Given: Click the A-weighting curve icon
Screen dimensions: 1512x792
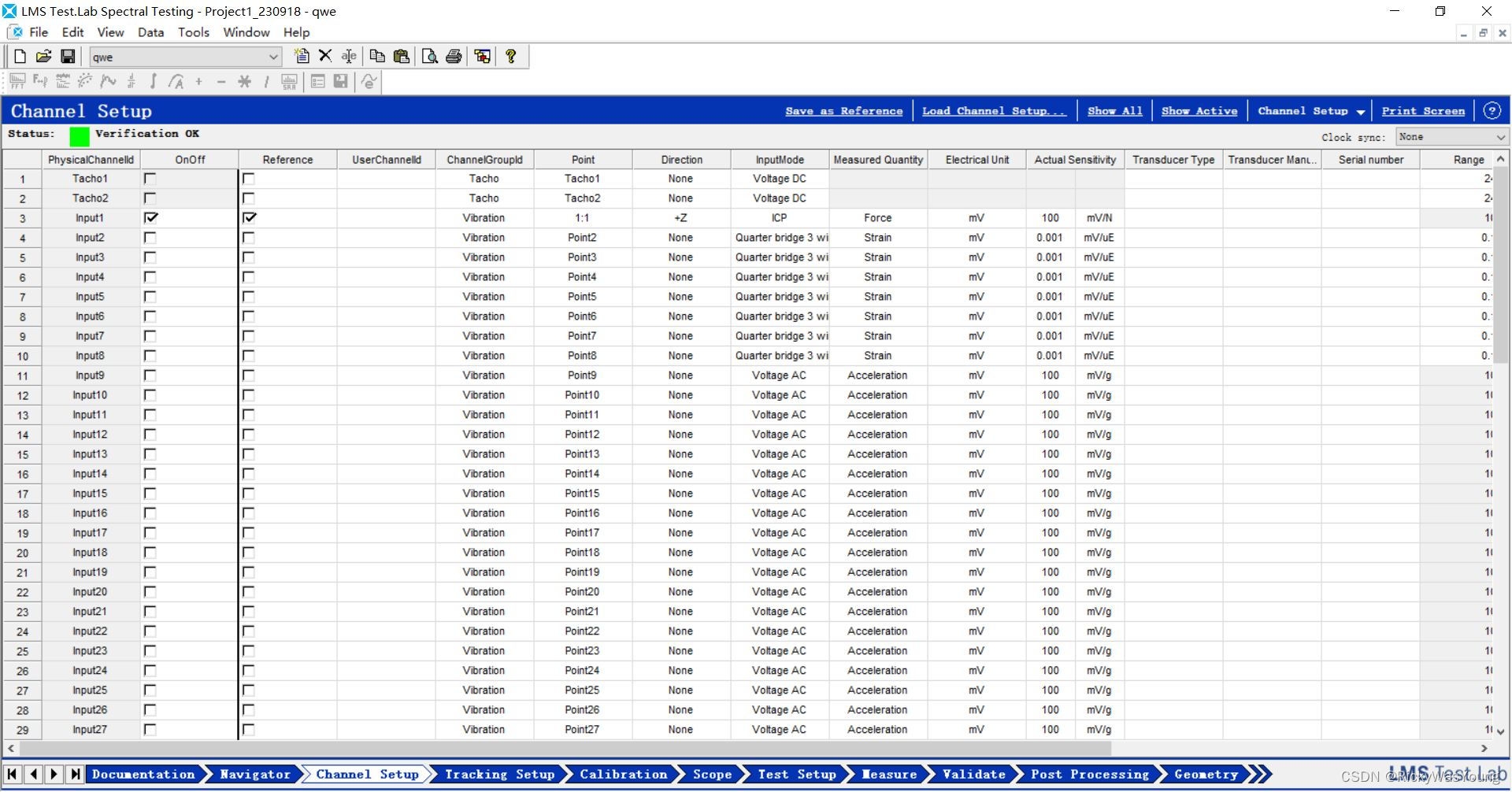Looking at the screenshot, I should pyautogui.click(x=176, y=81).
